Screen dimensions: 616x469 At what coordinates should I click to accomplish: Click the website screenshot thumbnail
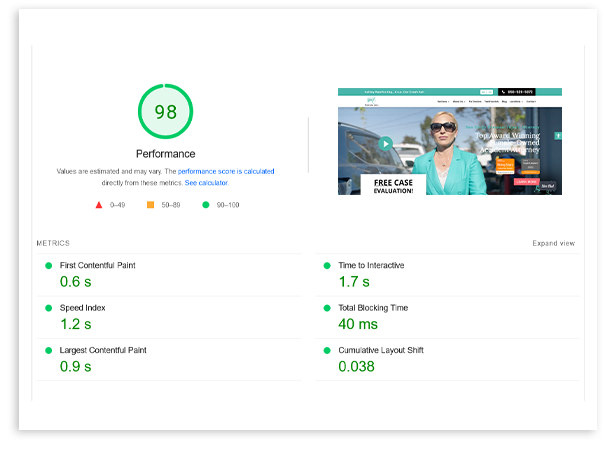(449, 141)
